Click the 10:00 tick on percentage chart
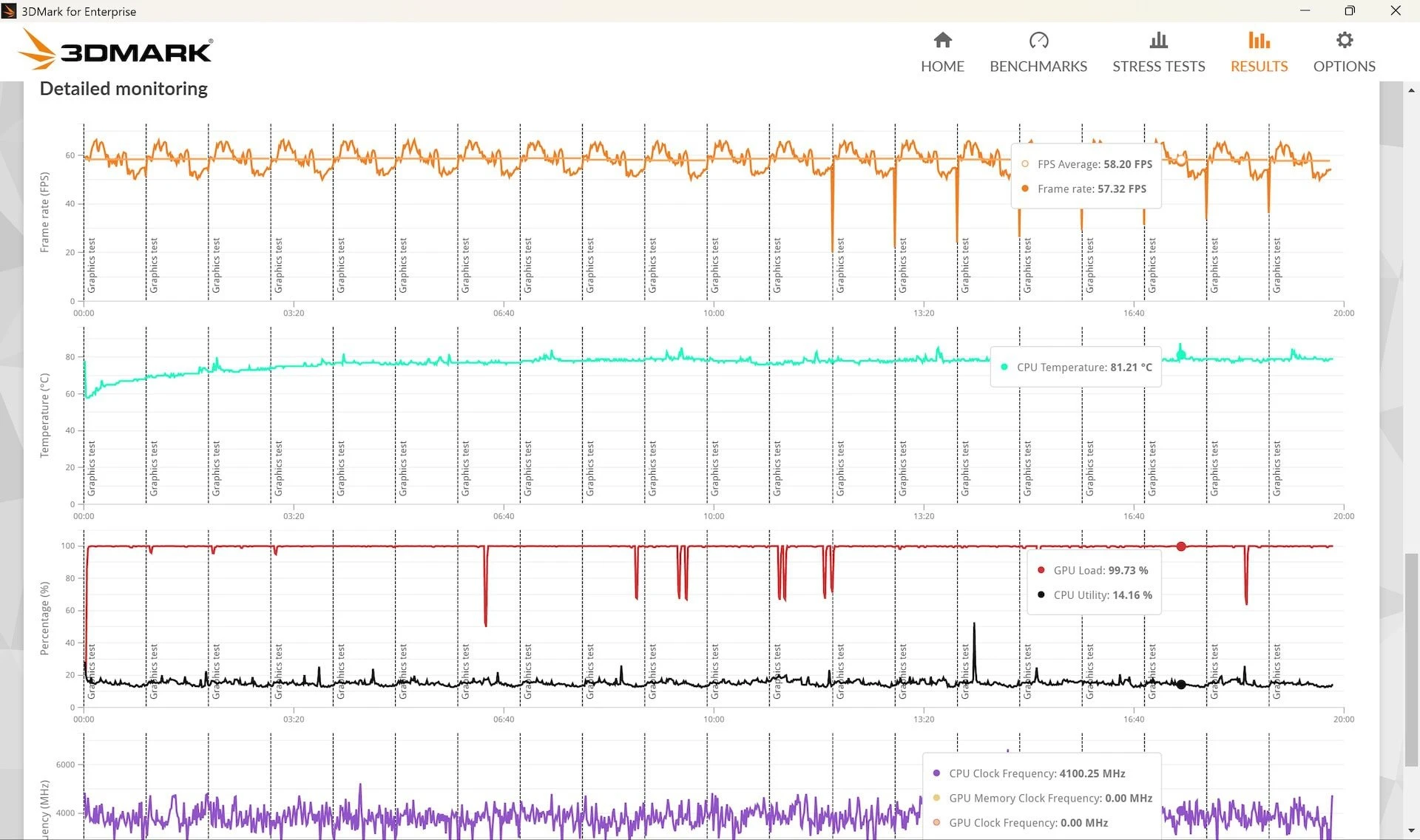The width and height of the screenshot is (1420, 840). tap(714, 719)
